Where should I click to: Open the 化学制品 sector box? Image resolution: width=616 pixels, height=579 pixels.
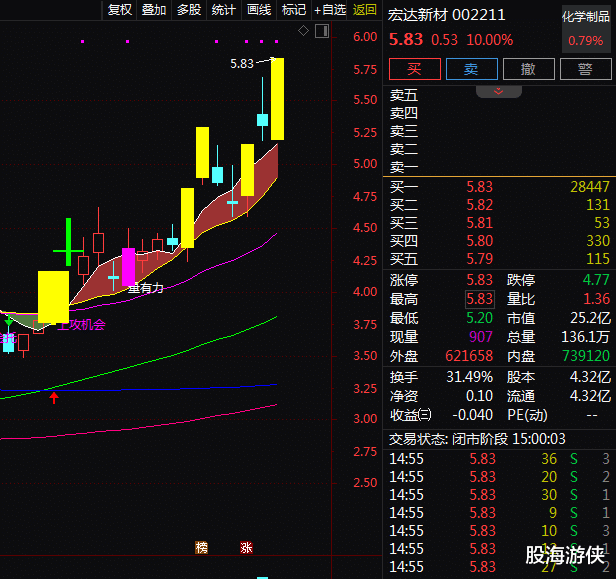[586, 29]
